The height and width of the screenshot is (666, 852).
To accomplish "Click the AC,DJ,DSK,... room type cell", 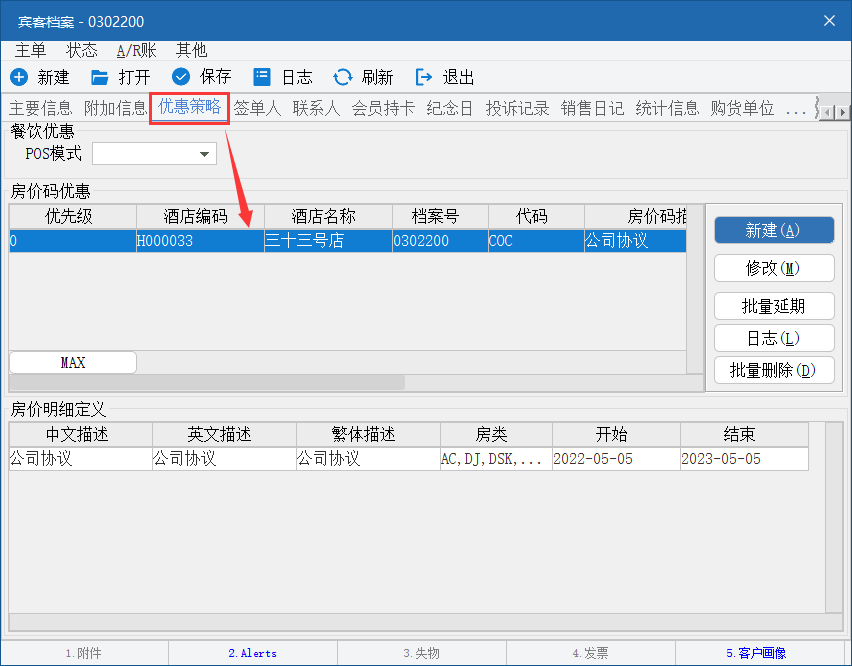I will pos(496,459).
